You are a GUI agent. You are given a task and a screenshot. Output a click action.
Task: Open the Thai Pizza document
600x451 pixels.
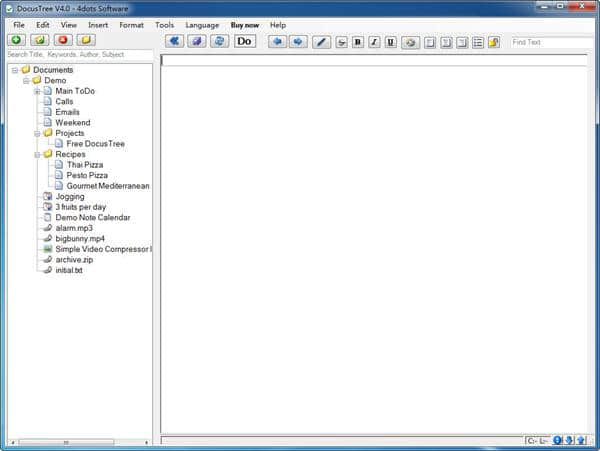click(x=85, y=165)
